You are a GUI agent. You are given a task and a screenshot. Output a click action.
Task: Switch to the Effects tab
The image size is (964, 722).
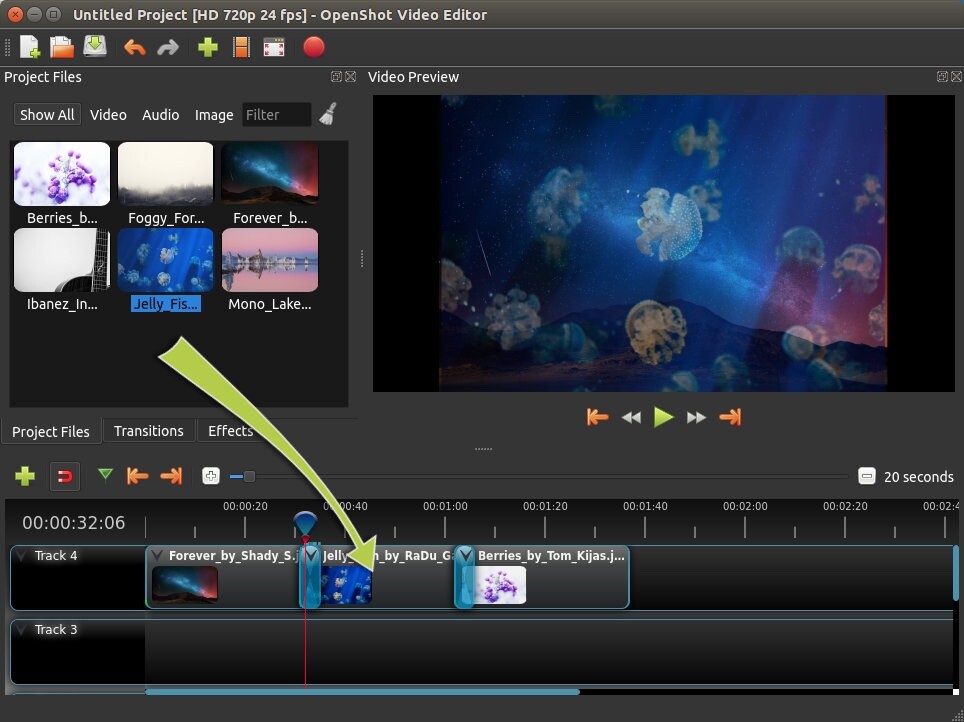[x=230, y=431]
